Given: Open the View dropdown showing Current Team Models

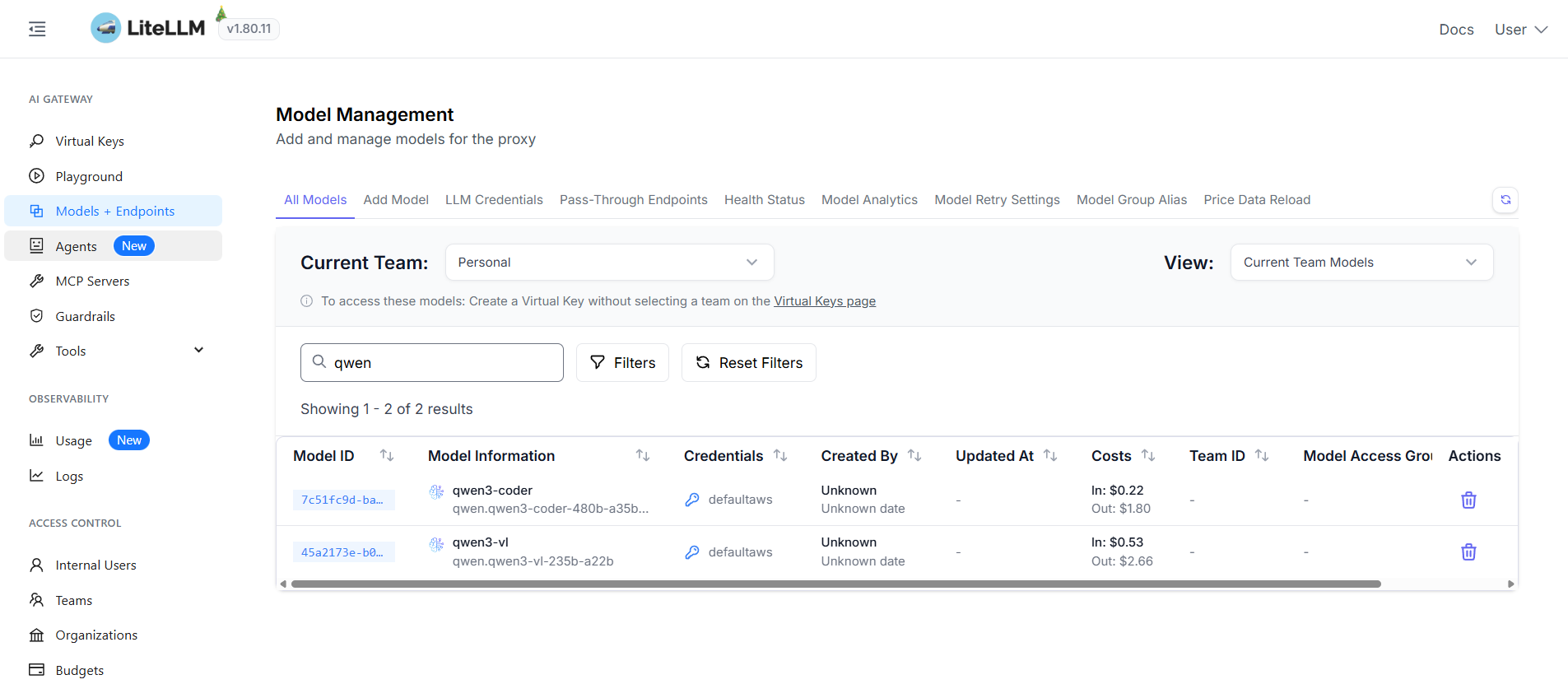Looking at the screenshot, I should (1361, 263).
